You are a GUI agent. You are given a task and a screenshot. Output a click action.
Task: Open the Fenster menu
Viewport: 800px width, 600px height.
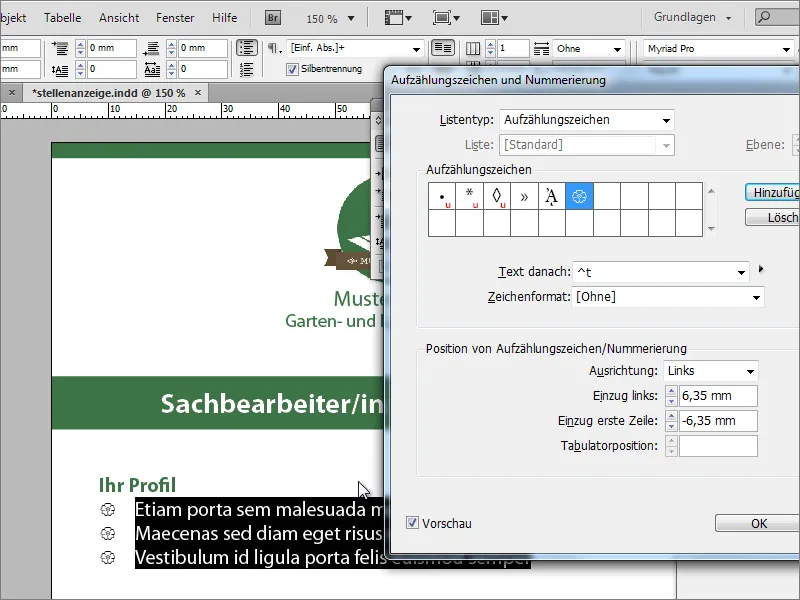click(x=174, y=17)
